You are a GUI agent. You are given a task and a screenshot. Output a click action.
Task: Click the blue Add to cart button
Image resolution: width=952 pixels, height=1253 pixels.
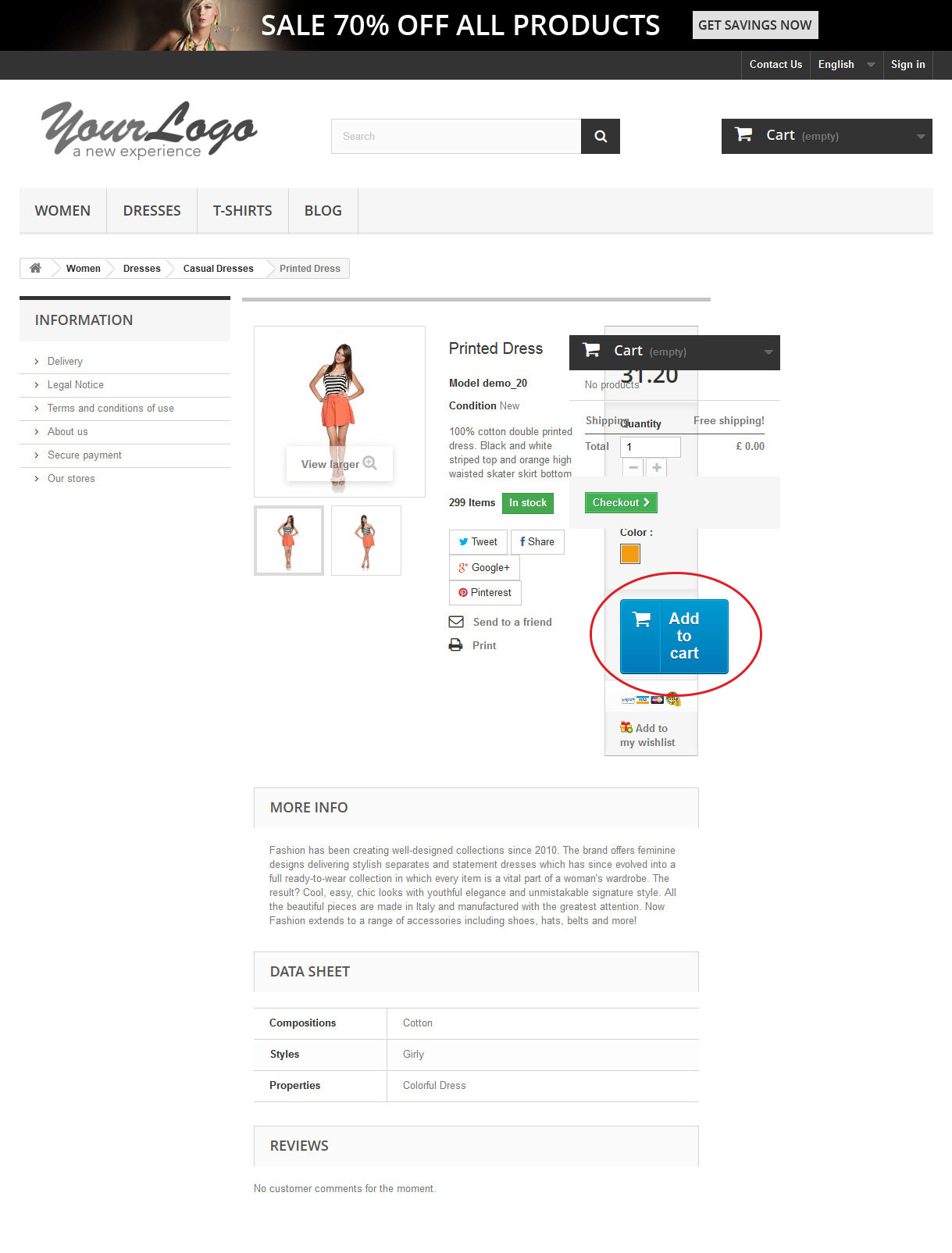(674, 636)
